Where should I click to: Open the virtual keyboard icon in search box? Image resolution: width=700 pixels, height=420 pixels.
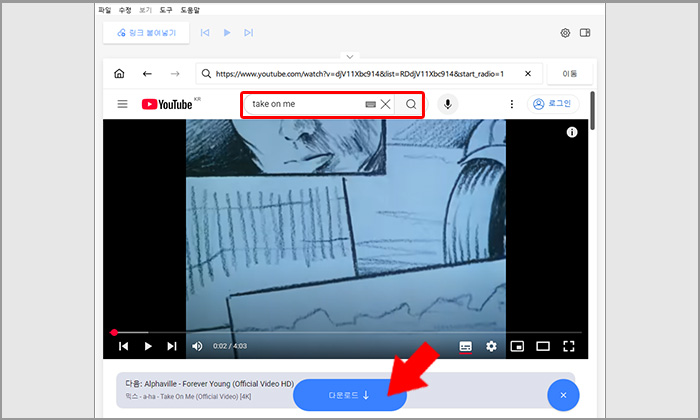(370, 104)
